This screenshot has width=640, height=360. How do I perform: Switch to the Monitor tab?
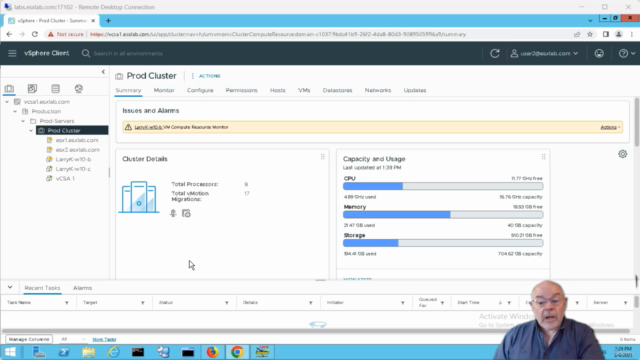pos(164,90)
